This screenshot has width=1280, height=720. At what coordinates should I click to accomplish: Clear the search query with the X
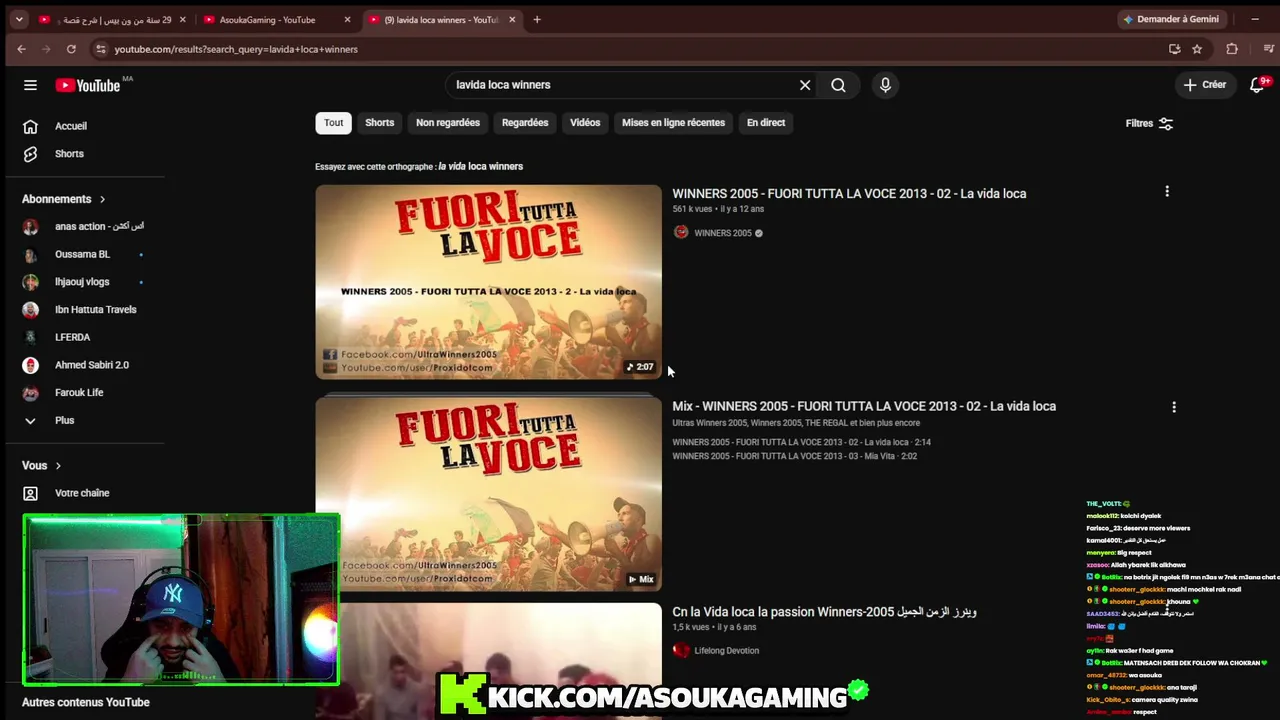click(805, 85)
